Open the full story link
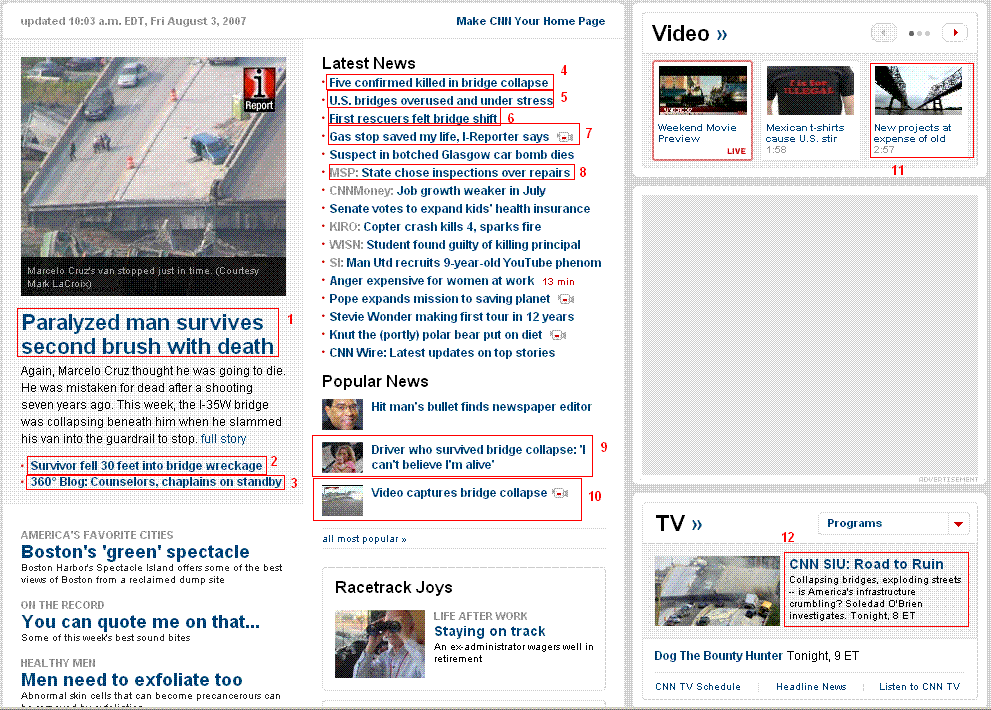The height and width of the screenshot is (710, 991). click(223, 439)
